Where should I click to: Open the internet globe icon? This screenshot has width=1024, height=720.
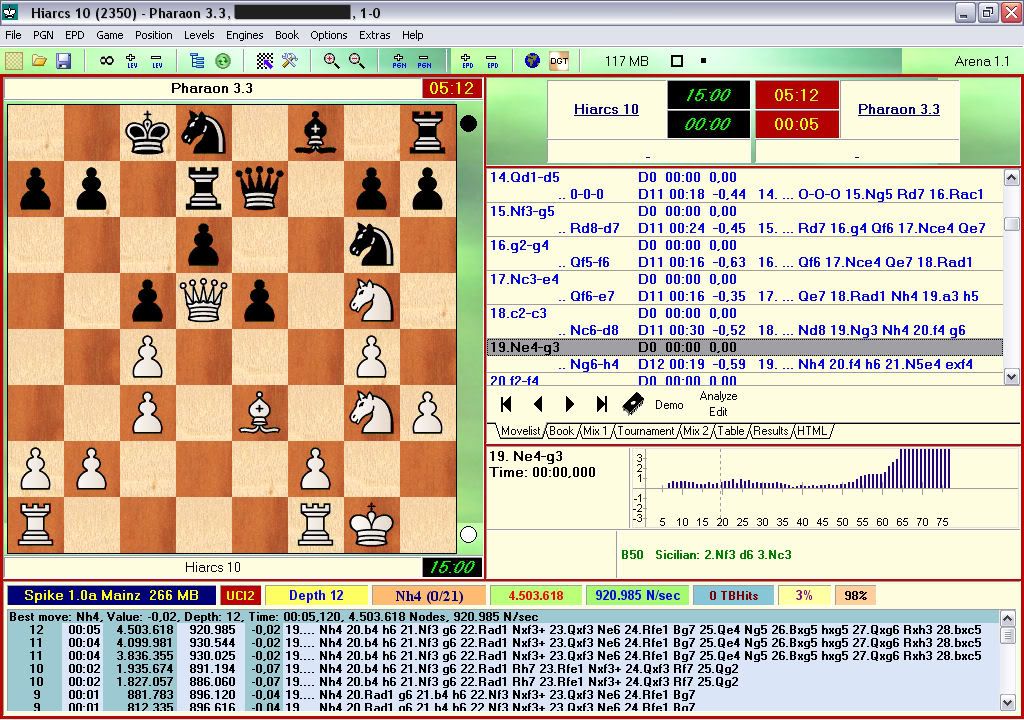click(532, 61)
